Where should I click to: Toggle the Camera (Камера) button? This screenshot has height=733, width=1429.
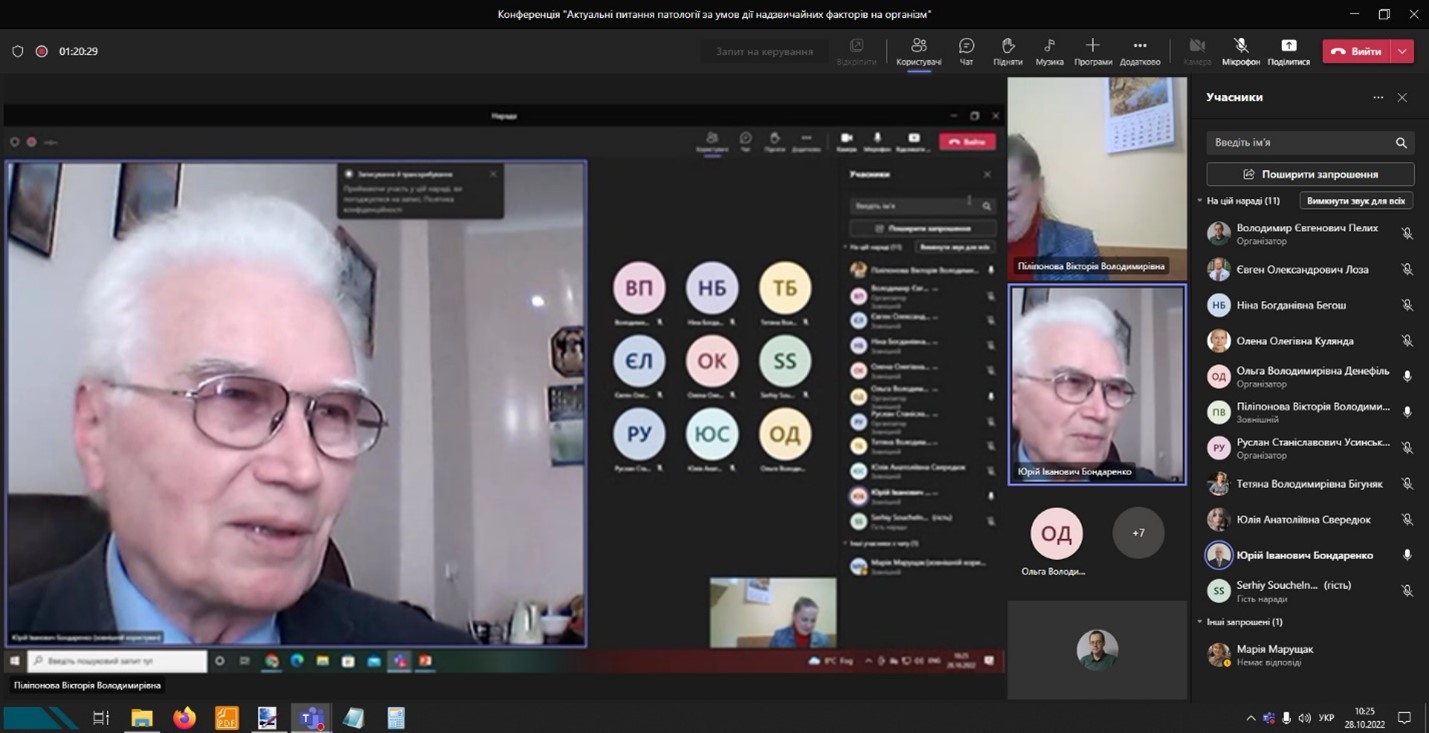[x=1196, y=47]
